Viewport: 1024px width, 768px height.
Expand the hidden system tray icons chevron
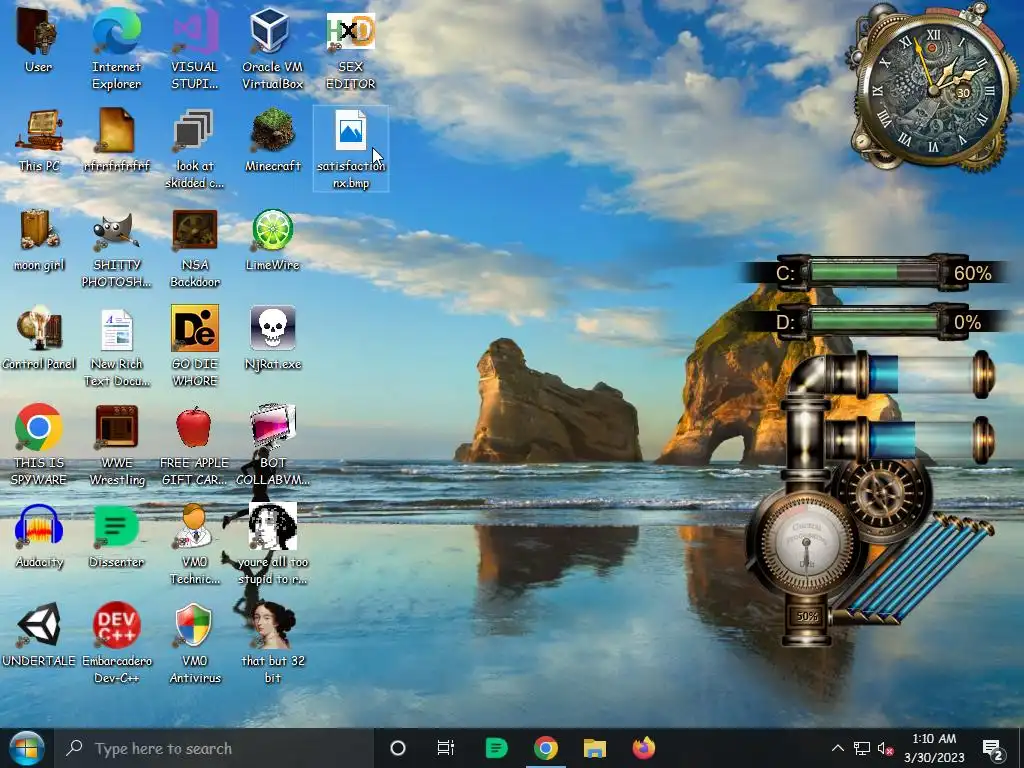click(837, 748)
